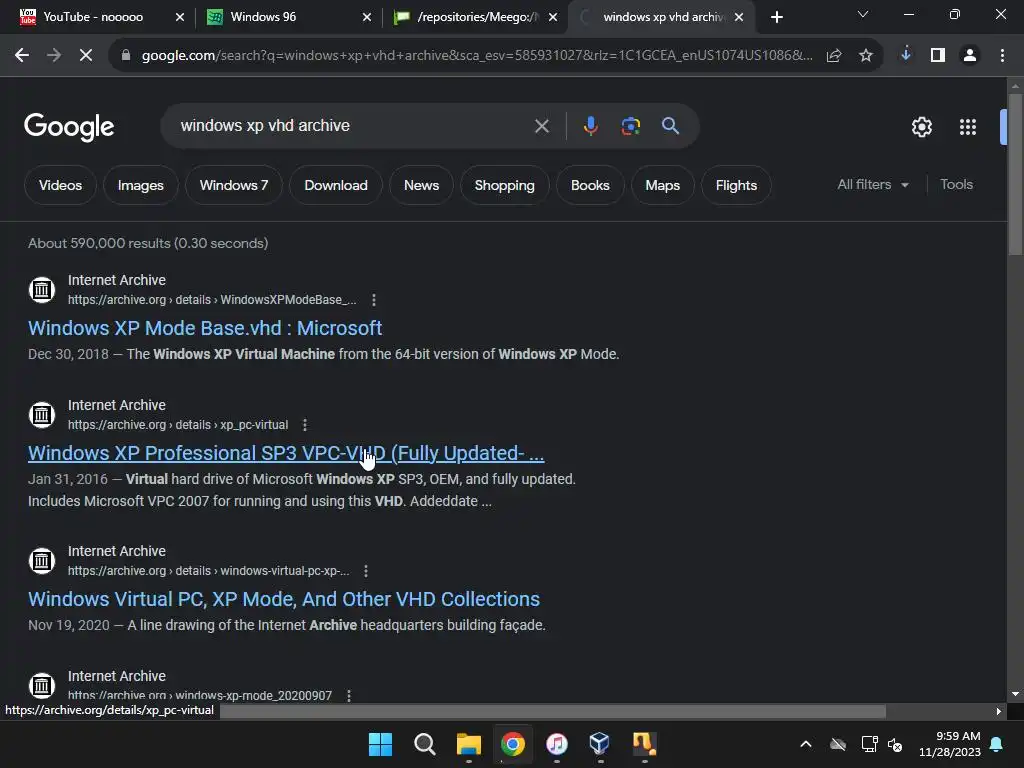Expand the All filters dropdown
Viewport: 1024px width, 768px height.
click(873, 185)
